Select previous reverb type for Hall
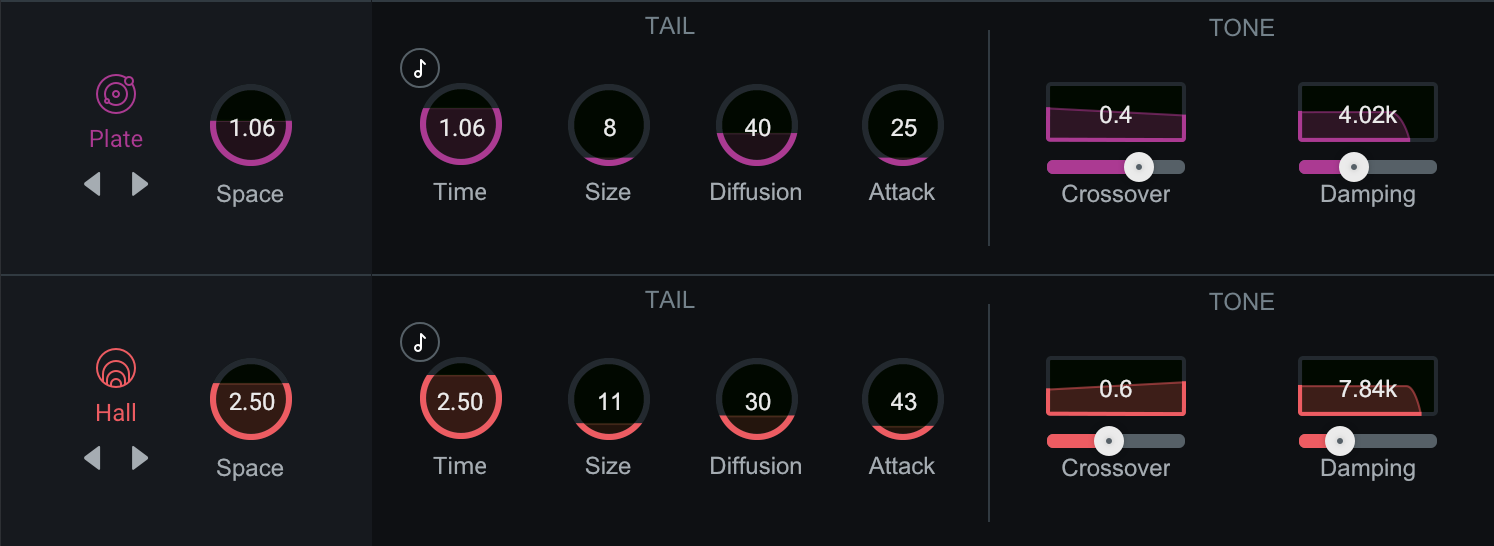This screenshot has height=546, width=1494. [x=92, y=458]
